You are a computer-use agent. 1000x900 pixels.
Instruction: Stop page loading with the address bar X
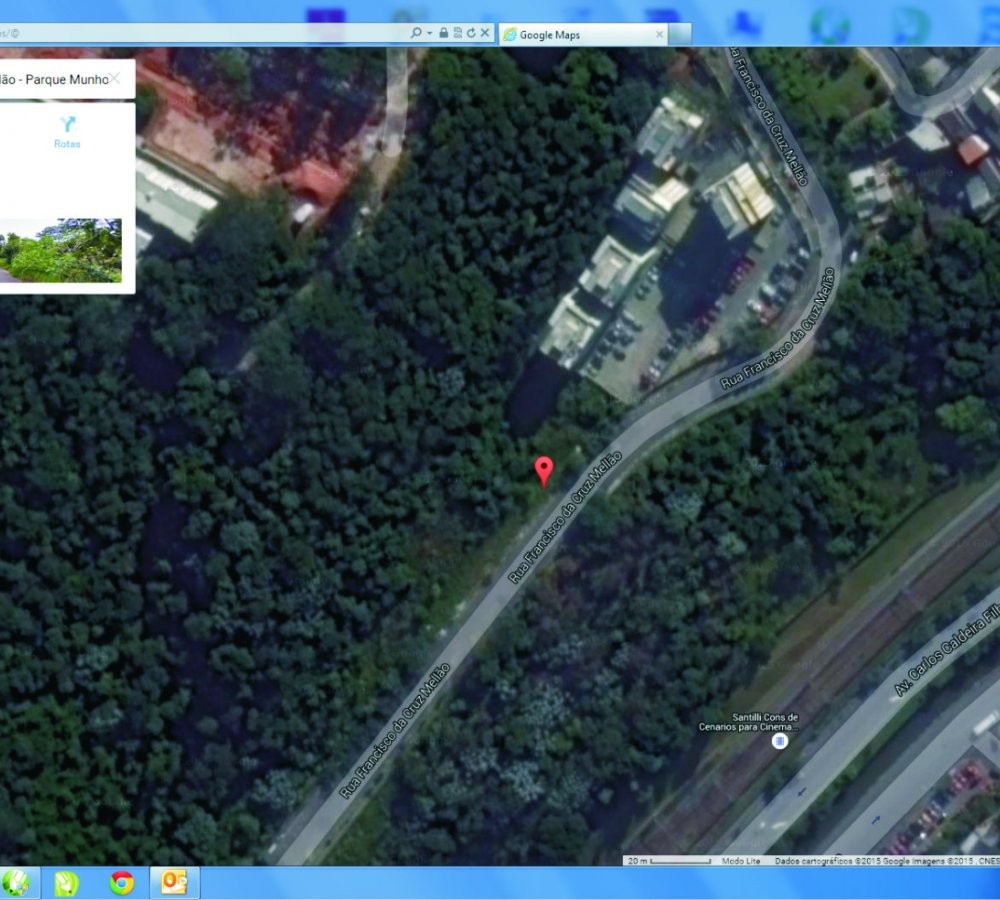click(485, 33)
